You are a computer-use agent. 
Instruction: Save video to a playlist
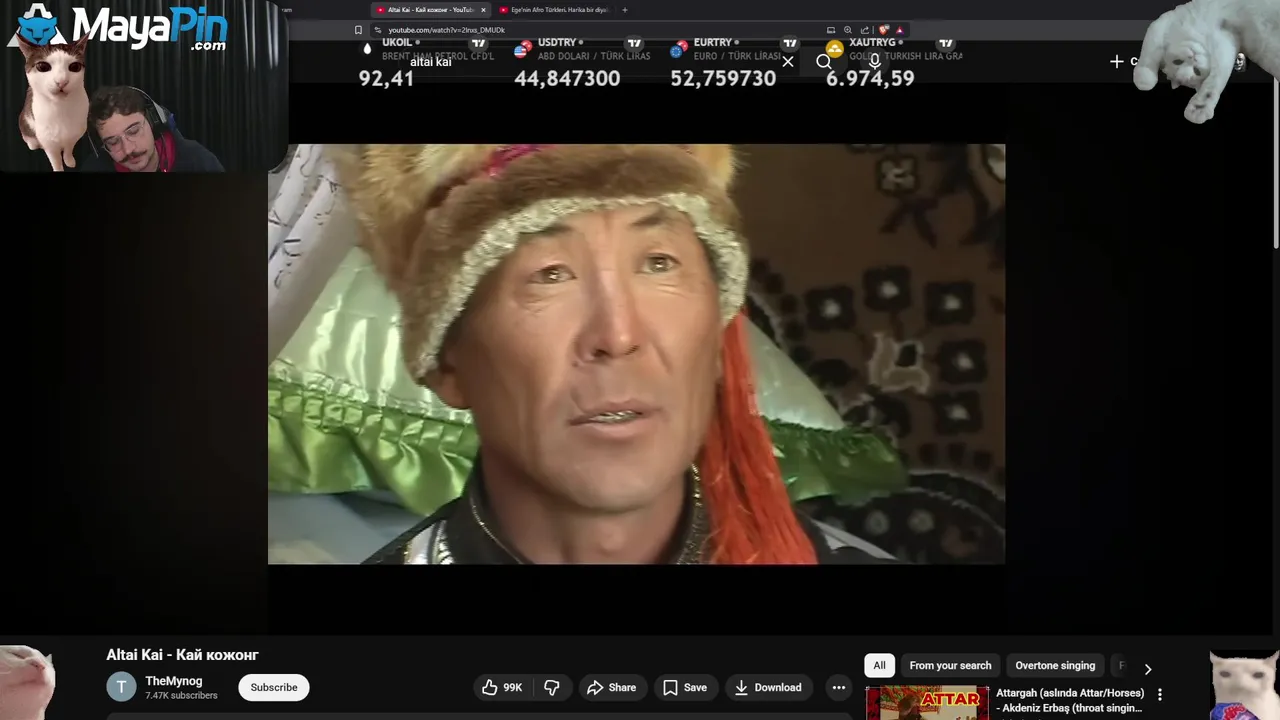click(x=685, y=687)
